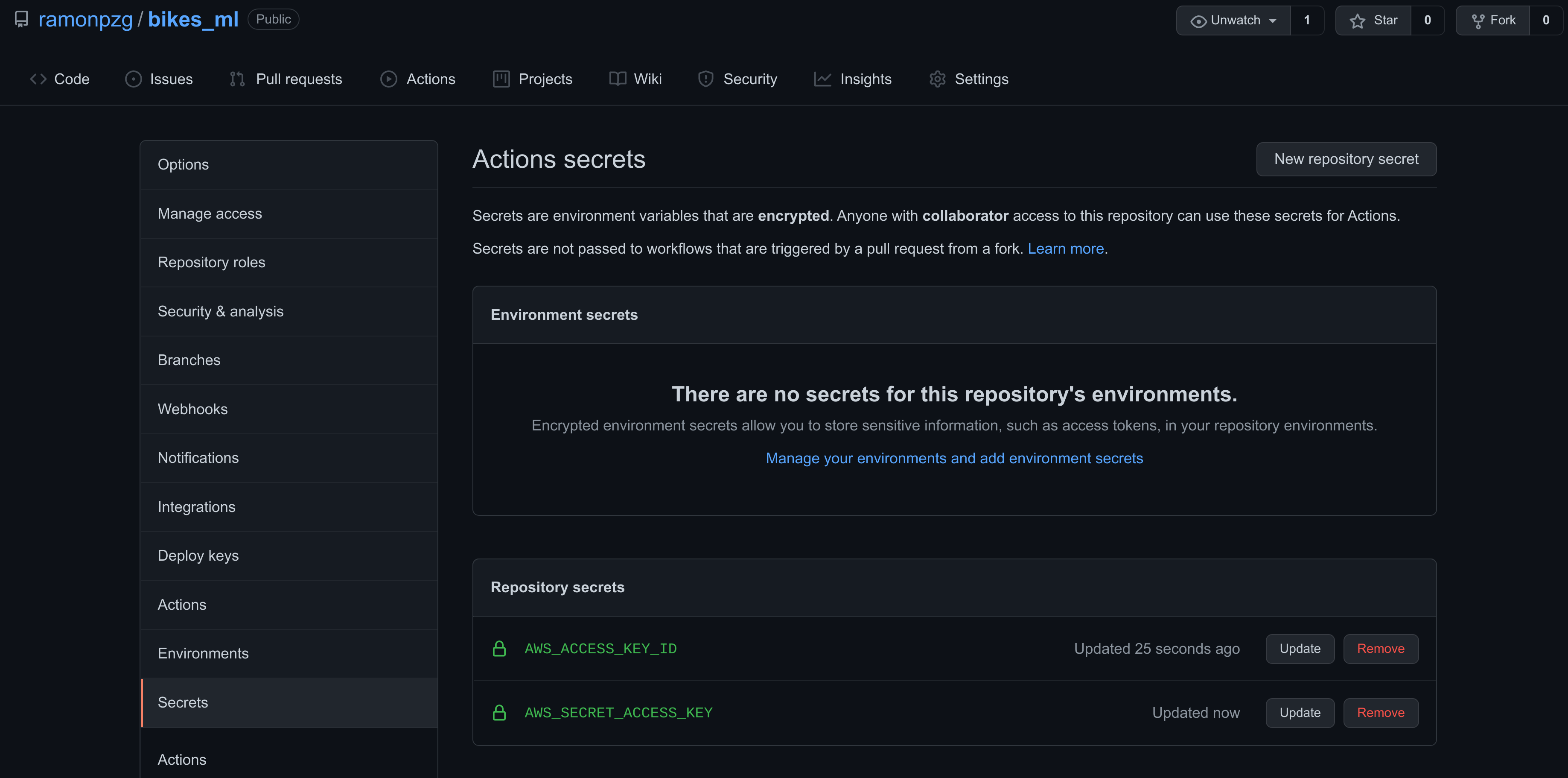The image size is (1568, 778).
Task: Click the Public visibility badge
Action: [x=273, y=20]
